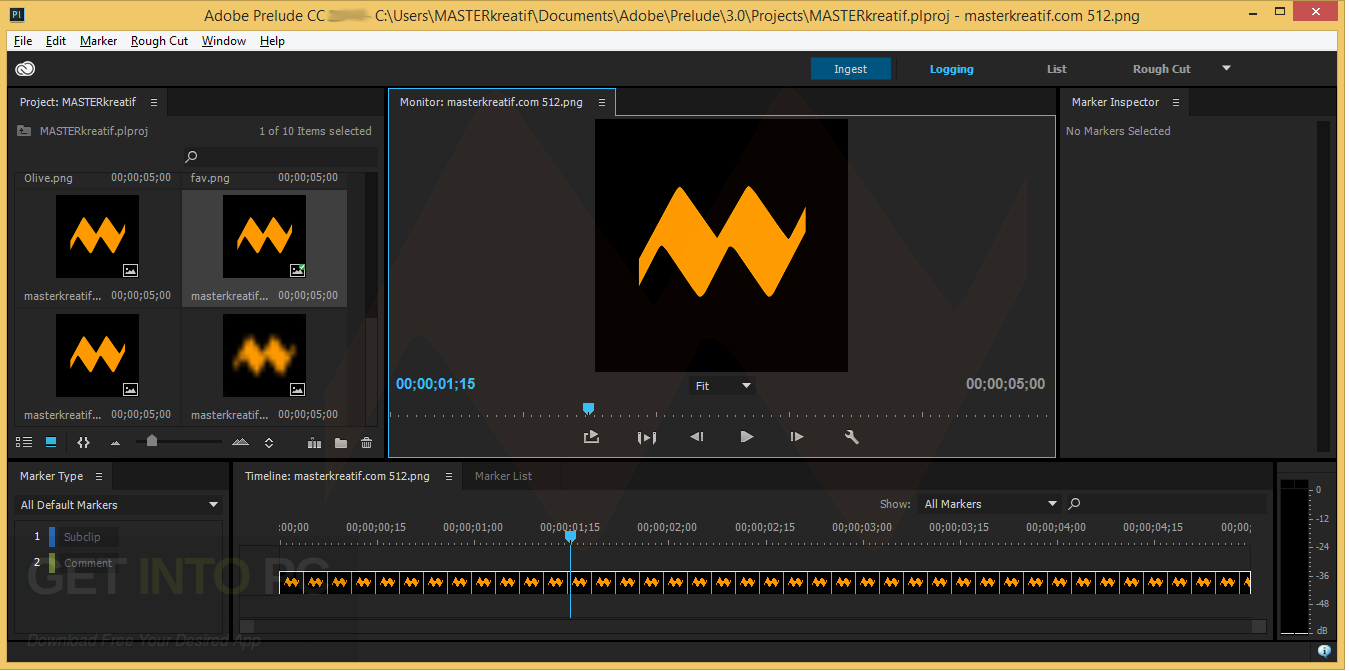Open the Show All Markers dropdown
The width and height of the screenshot is (1350, 671).
pyautogui.click(x=988, y=503)
